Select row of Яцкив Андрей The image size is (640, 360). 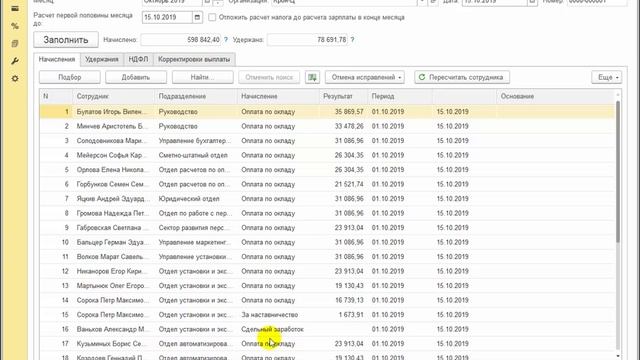point(327,199)
